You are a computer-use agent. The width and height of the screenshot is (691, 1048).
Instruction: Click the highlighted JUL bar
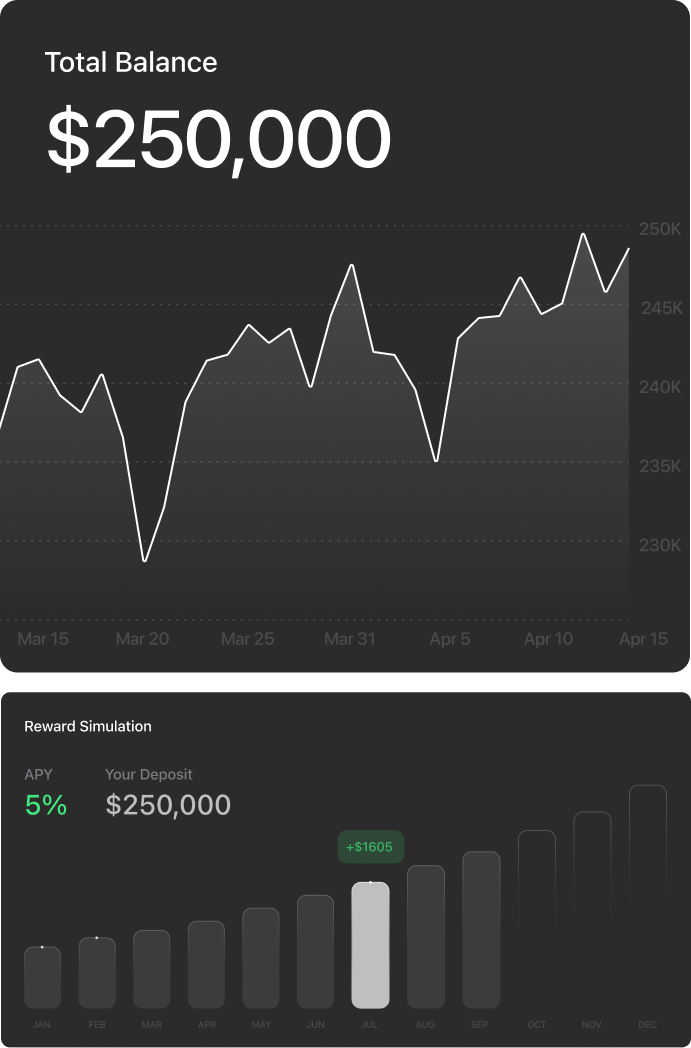pyautogui.click(x=370, y=944)
